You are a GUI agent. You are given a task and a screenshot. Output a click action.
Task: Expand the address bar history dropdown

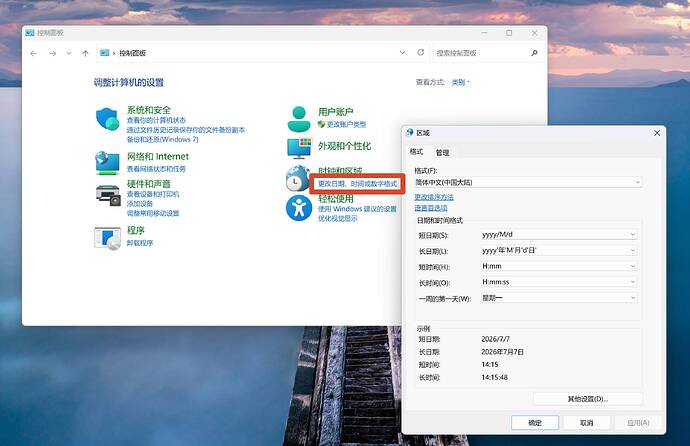(x=403, y=52)
